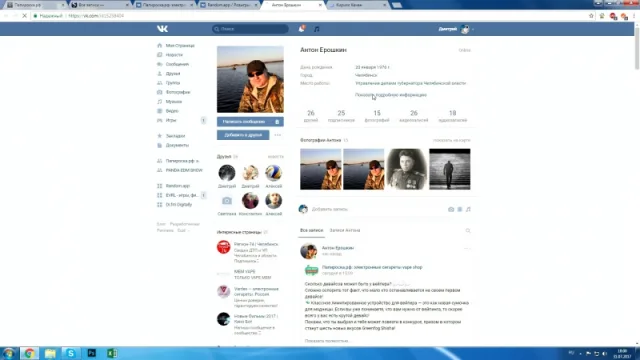The width and height of the screenshot is (640, 360).
Task: Open Регион-74 Челябинск page
Action: point(256,244)
